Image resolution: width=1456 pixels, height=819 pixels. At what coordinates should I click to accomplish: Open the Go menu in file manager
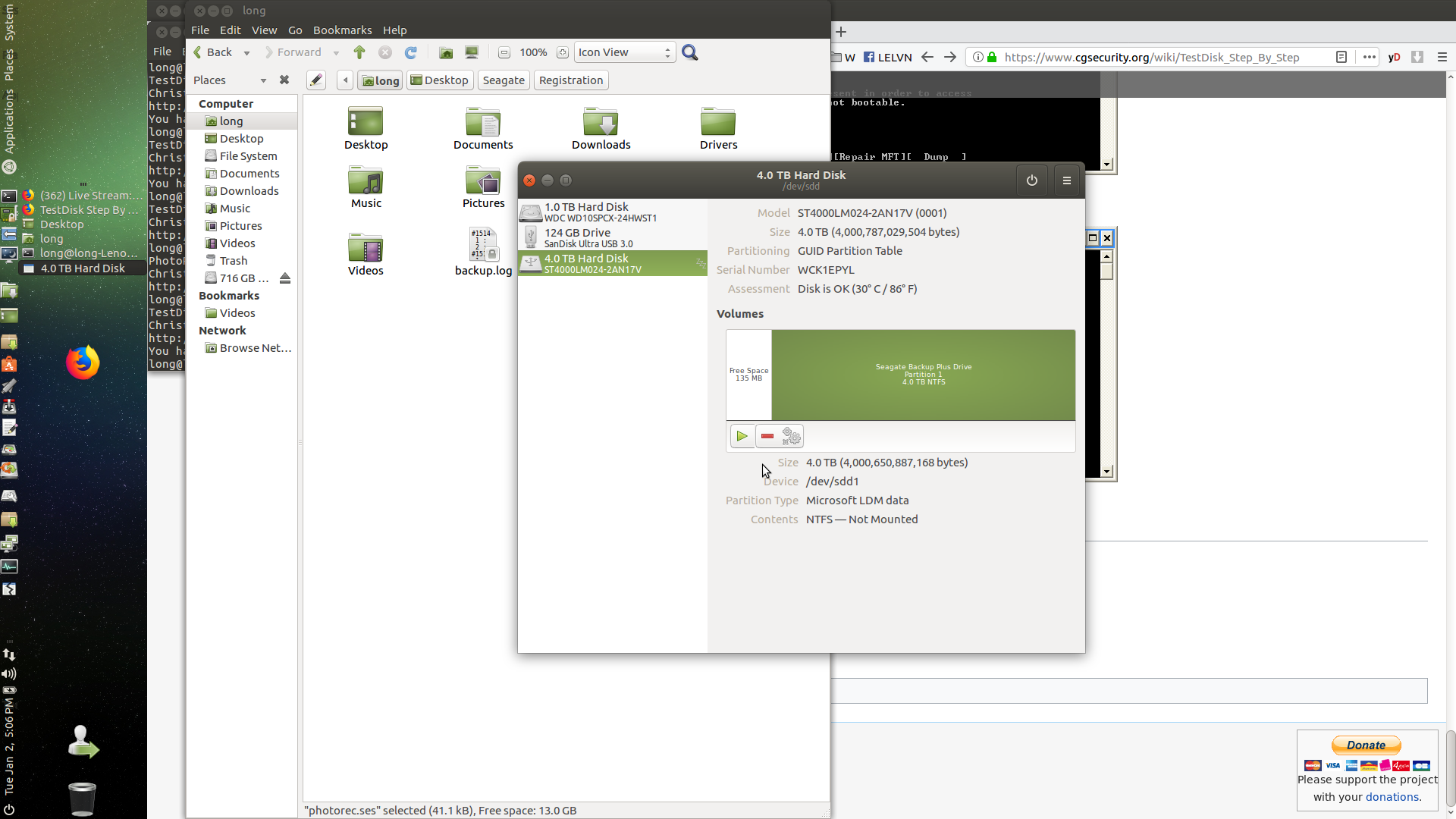pyautogui.click(x=295, y=30)
